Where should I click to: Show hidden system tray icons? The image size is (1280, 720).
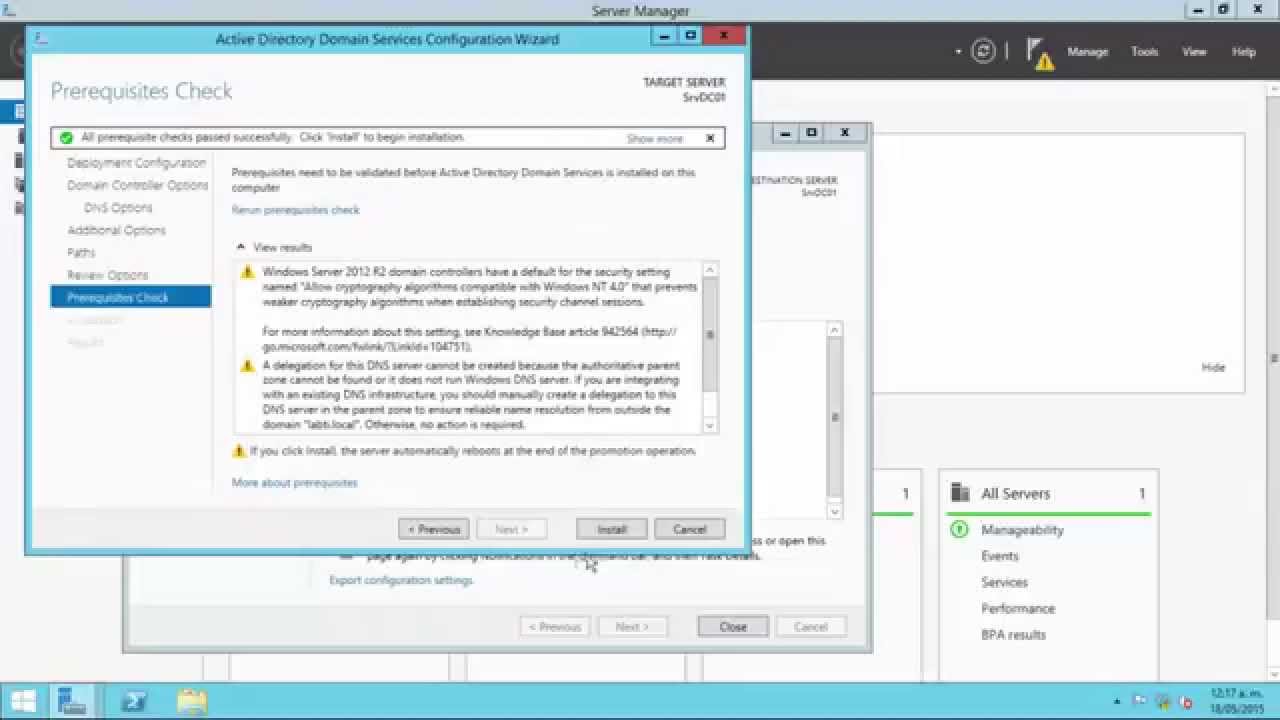pyautogui.click(x=1117, y=701)
